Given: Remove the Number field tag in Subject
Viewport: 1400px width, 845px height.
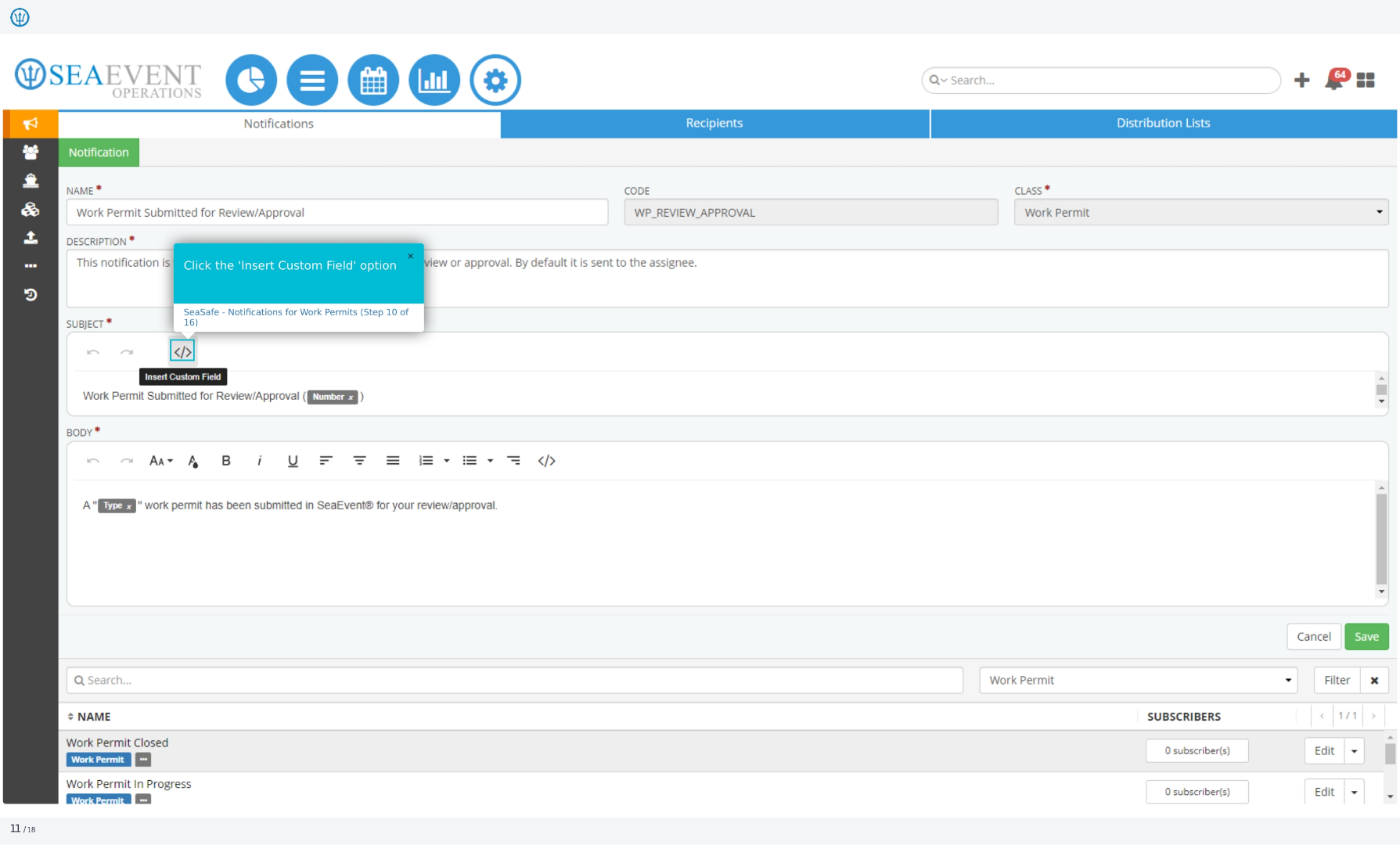Looking at the screenshot, I should click(351, 397).
